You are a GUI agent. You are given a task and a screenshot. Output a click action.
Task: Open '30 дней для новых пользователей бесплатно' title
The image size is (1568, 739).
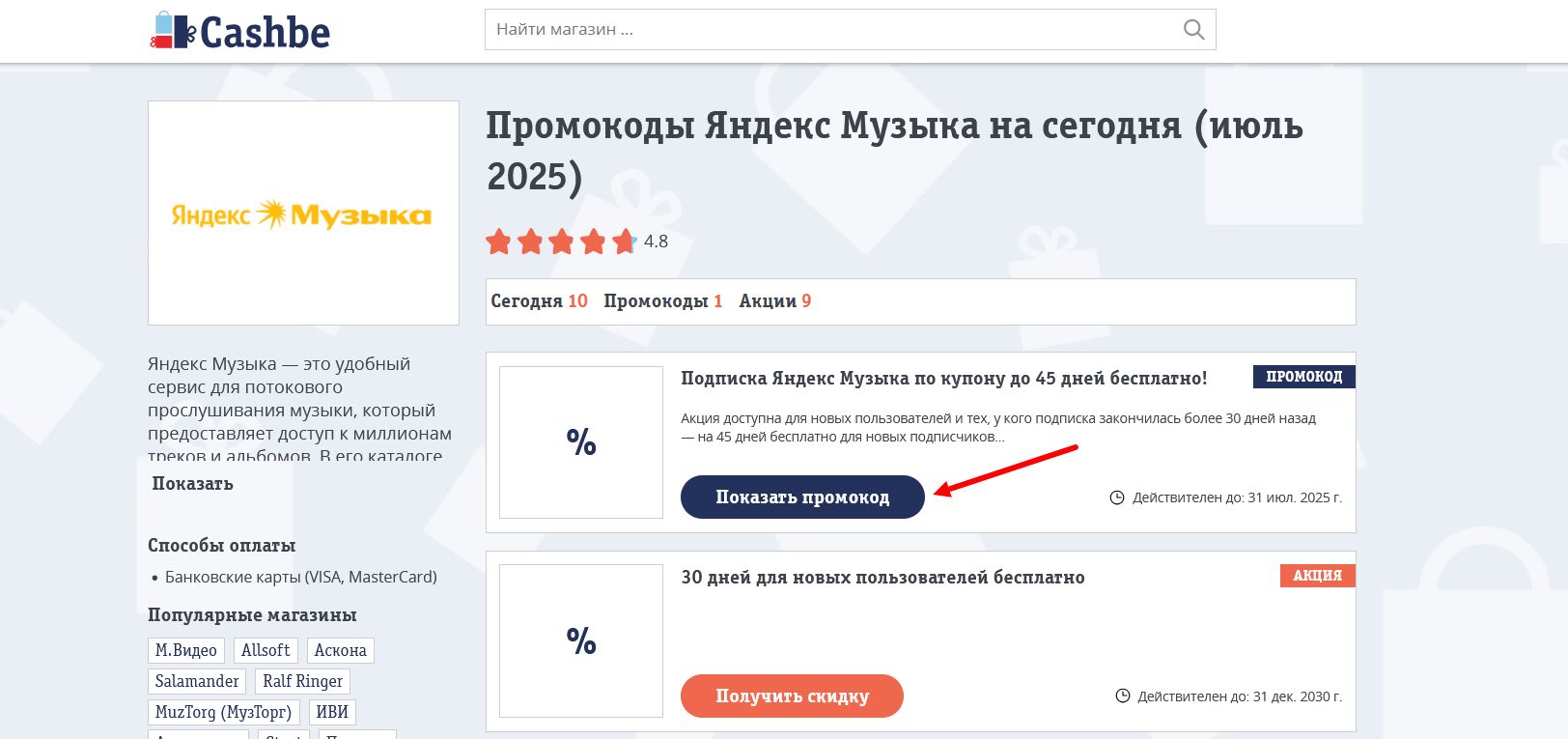click(882, 578)
